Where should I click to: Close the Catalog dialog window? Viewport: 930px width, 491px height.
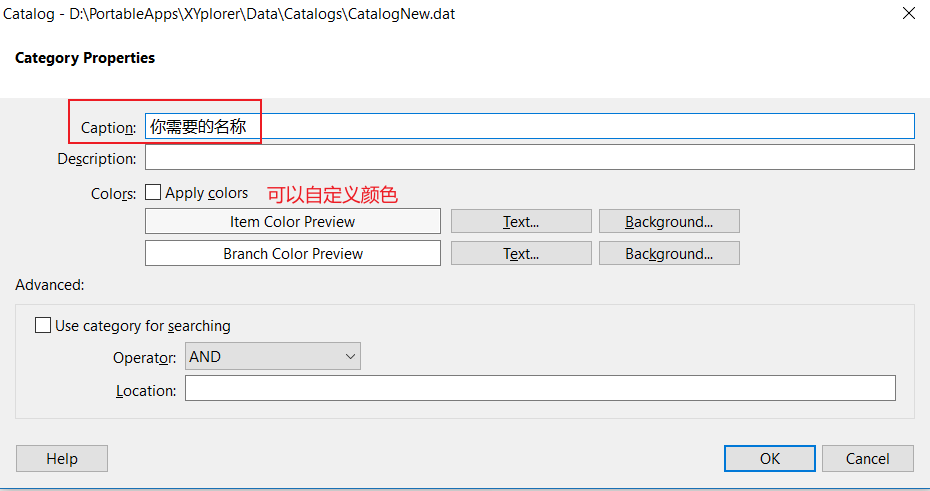[x=908, y=14]
